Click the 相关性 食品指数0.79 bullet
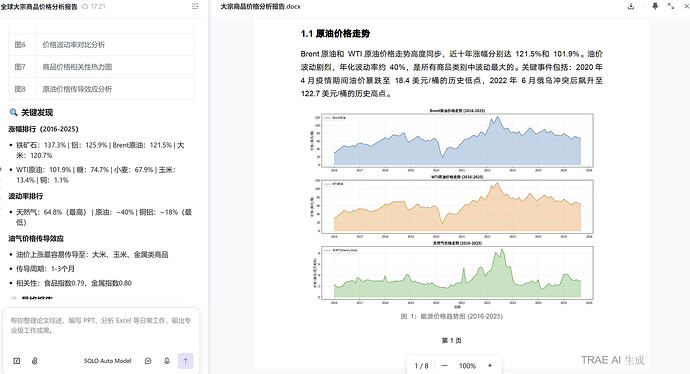This screenshot has height=374, width=690. 73,283
